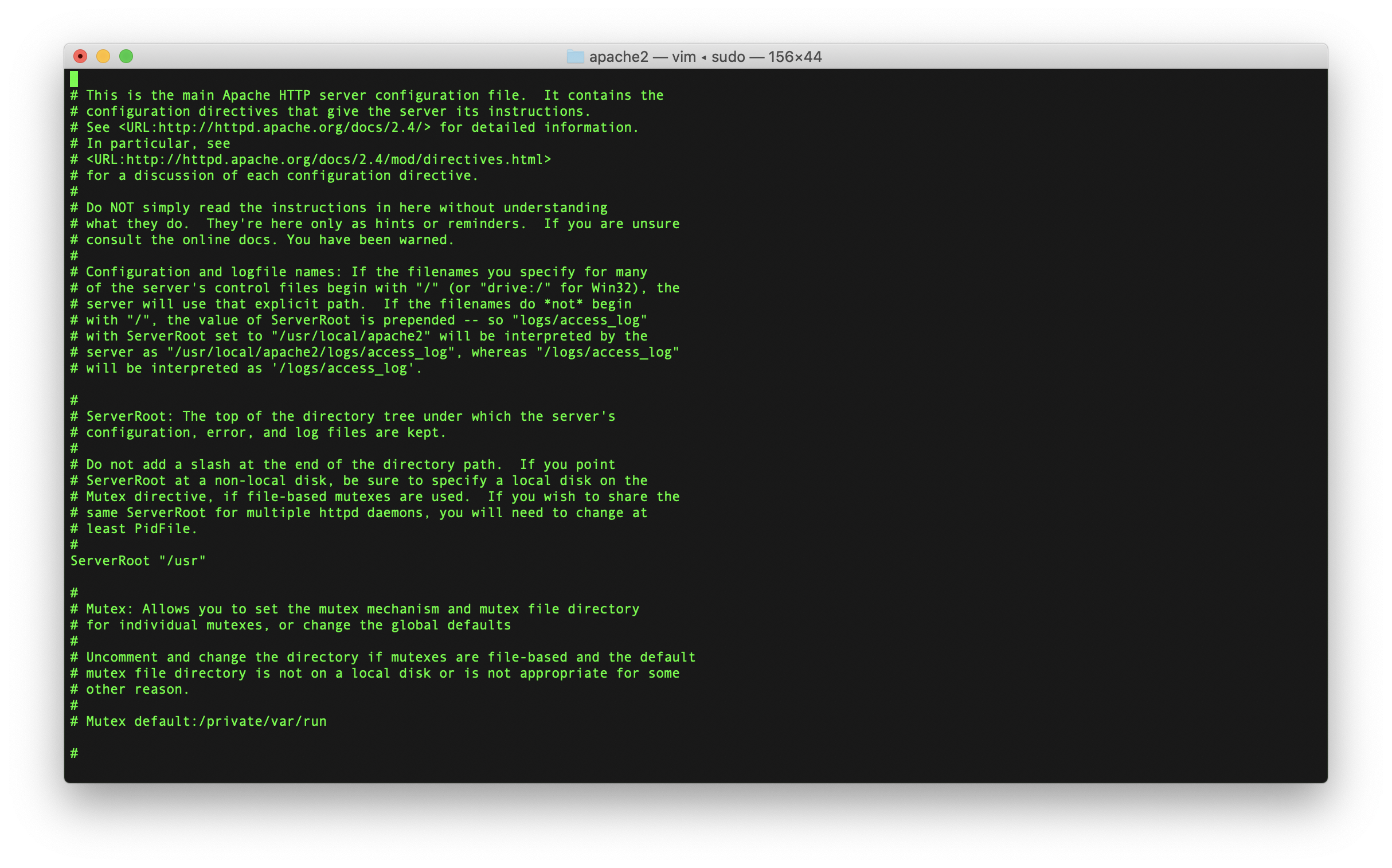Click the line 'for individual mutexes, or change the global defaults'
The height and width of the screenshot is (868, 1392).
click(291, 625)
